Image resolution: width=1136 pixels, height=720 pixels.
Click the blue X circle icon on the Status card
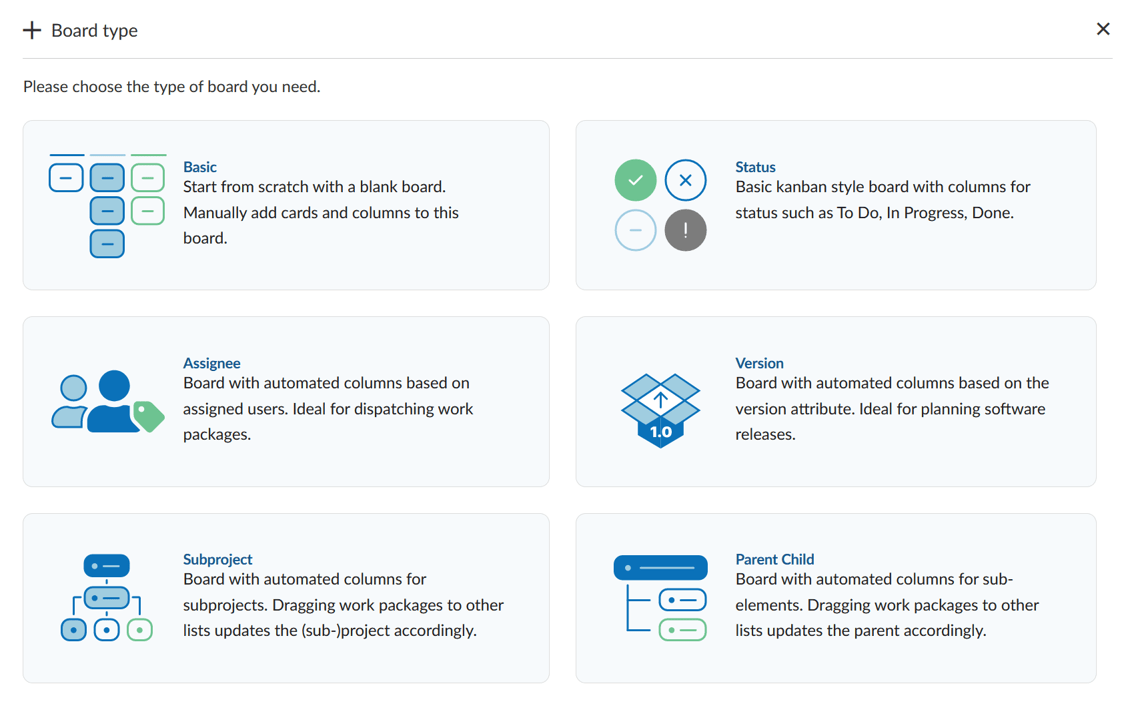[685, 180]
